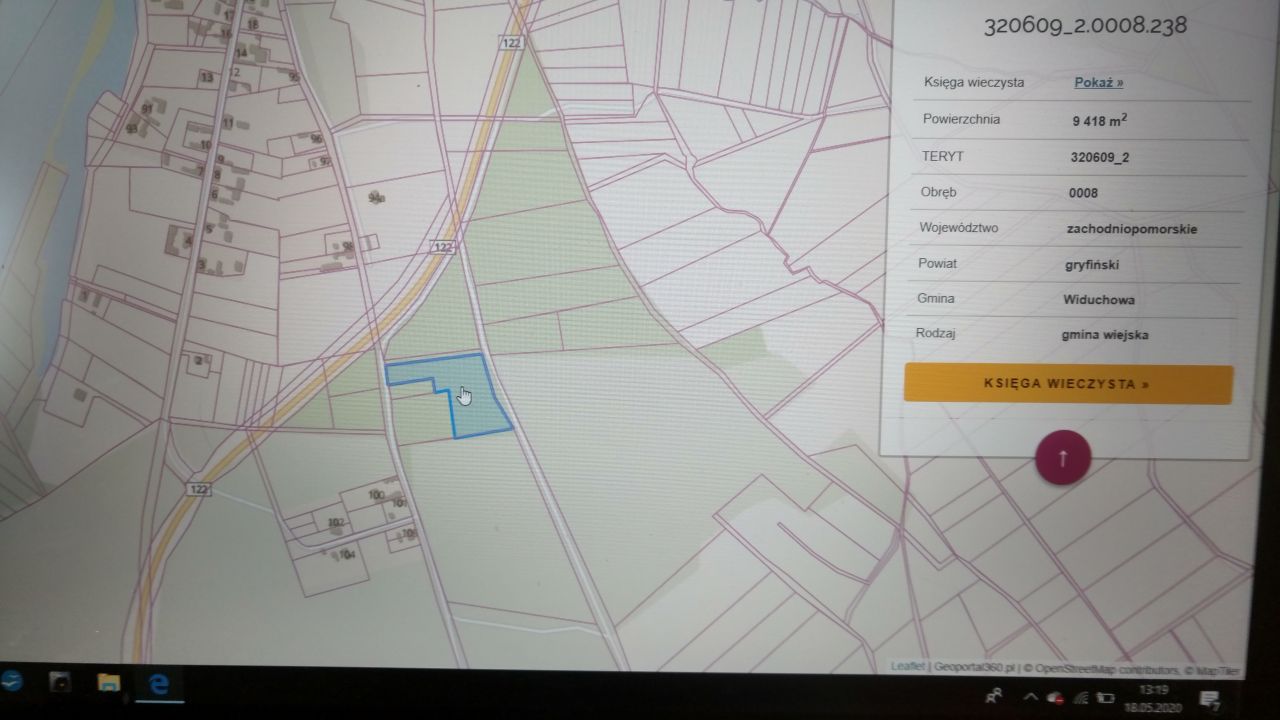Image resolution: width=1280 pixels, height=720 pixels.
Task: Click parcel number 100 on the map
Action: [377, 495]
